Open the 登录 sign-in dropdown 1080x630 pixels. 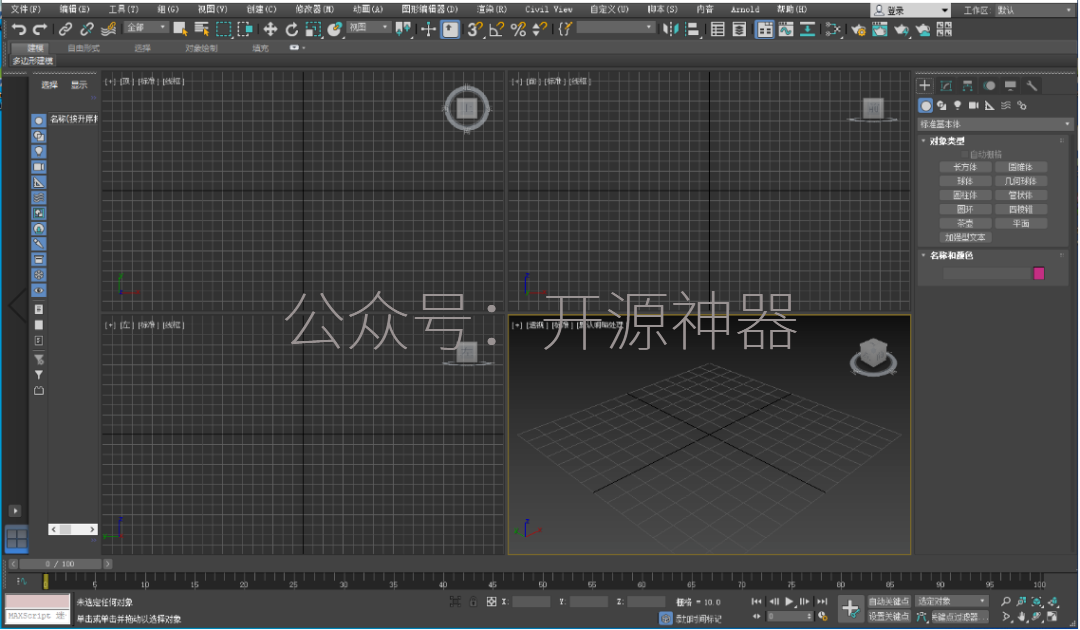click(911, 10)
